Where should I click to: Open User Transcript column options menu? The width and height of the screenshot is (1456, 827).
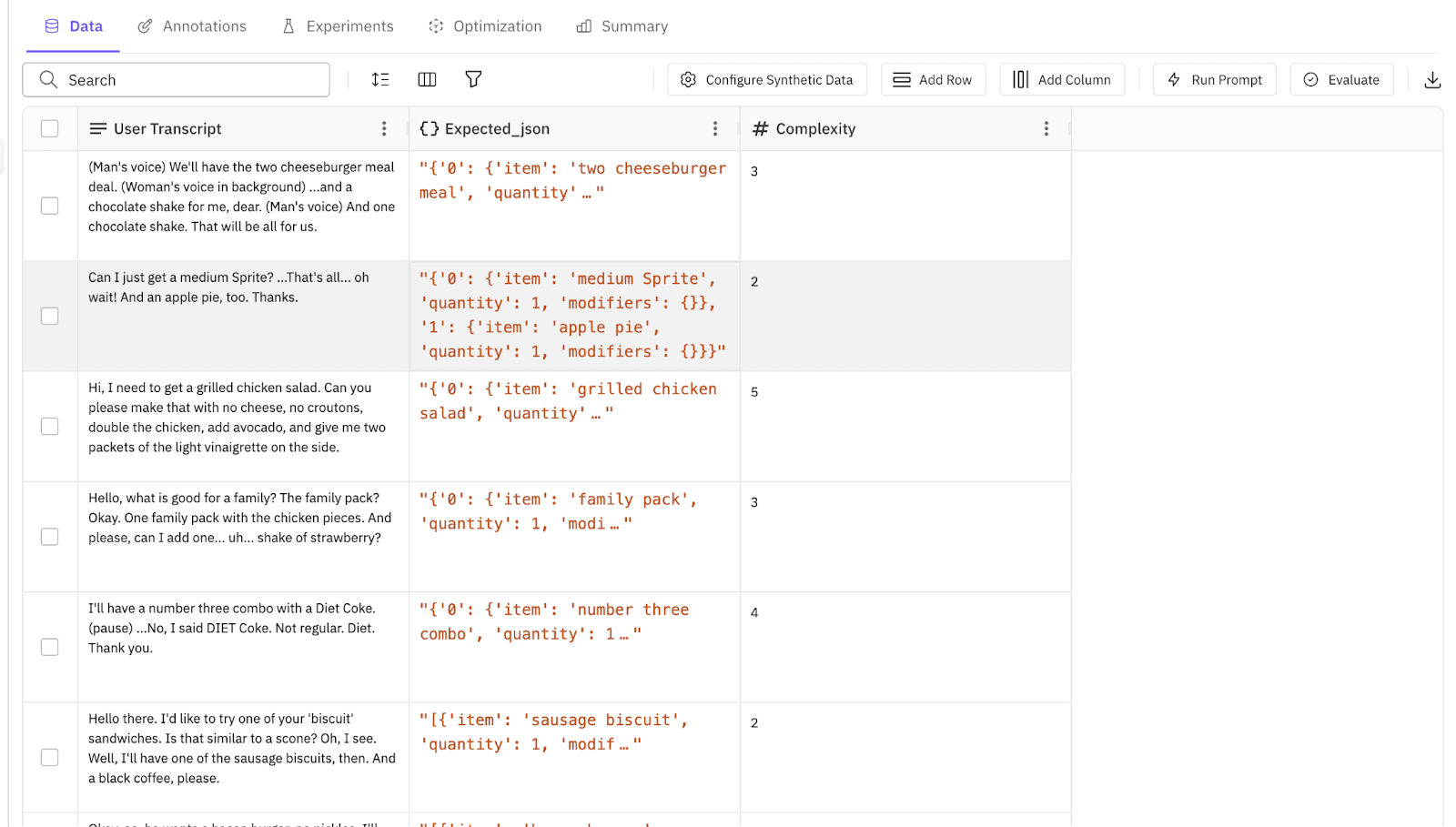click(x=384, y=129)
